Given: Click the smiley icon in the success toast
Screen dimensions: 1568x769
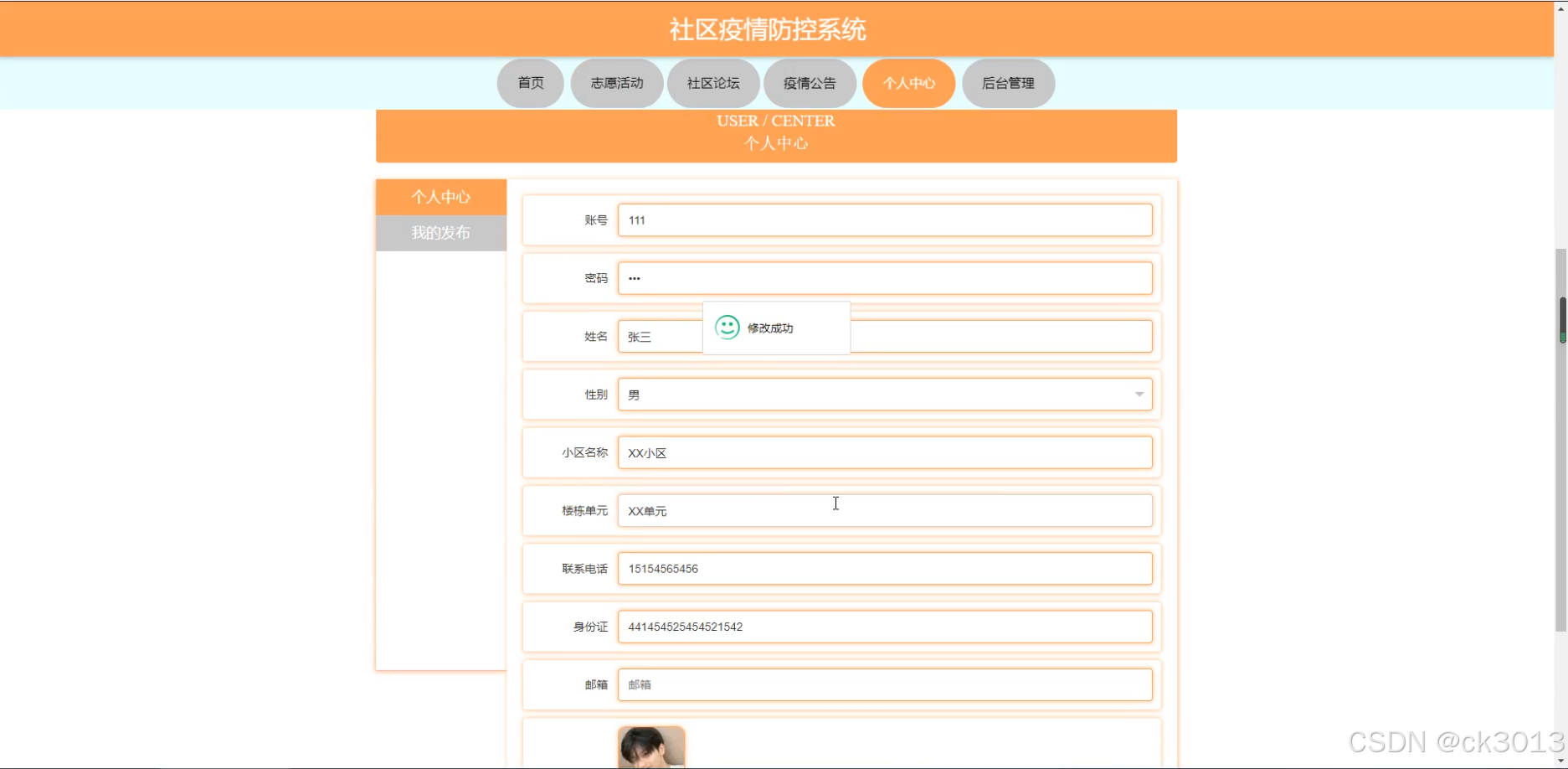Looking at the screenshot, I should point(727,328).
